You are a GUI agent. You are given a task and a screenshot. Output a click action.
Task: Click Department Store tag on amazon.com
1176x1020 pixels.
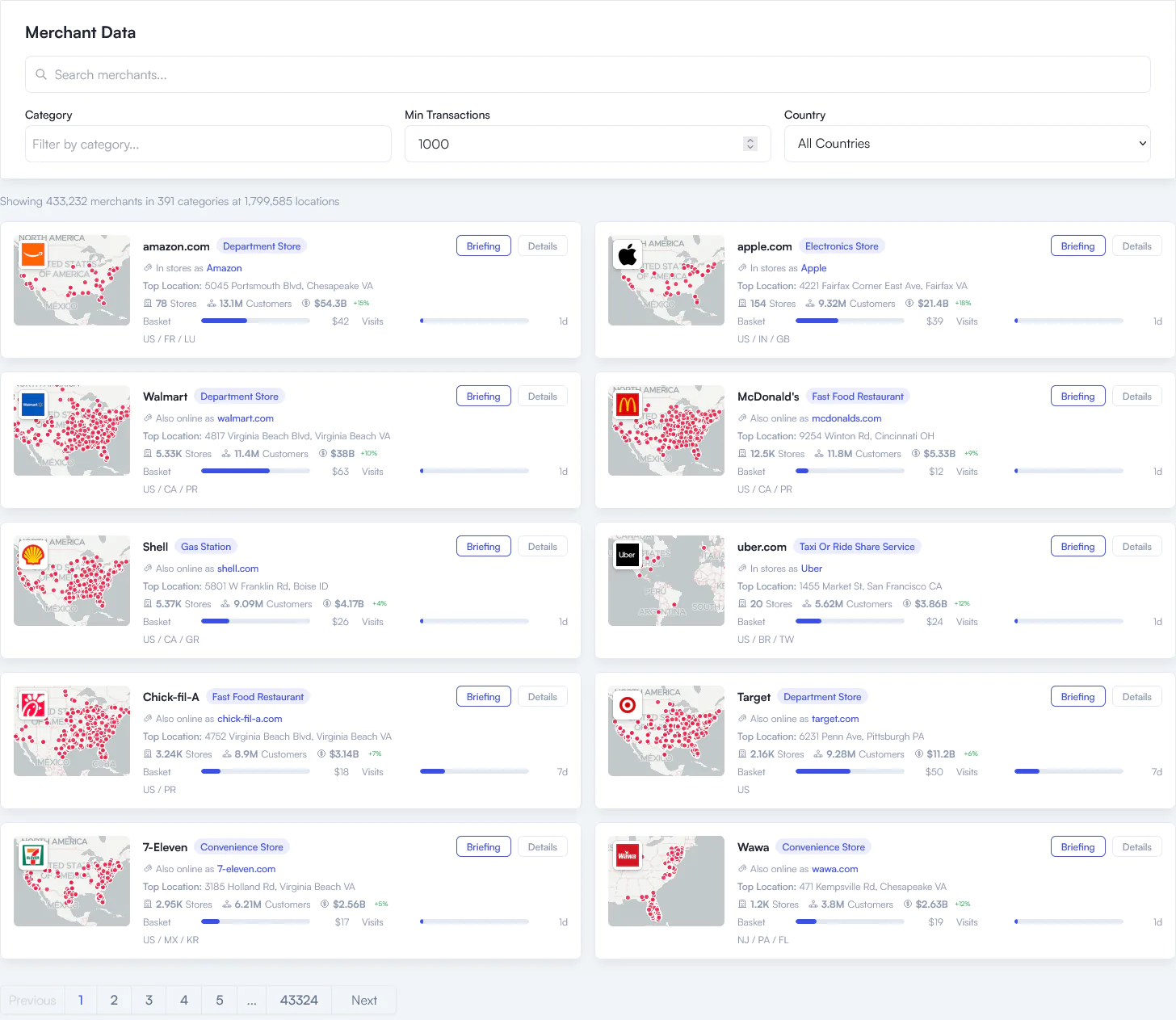click(262, 246)
